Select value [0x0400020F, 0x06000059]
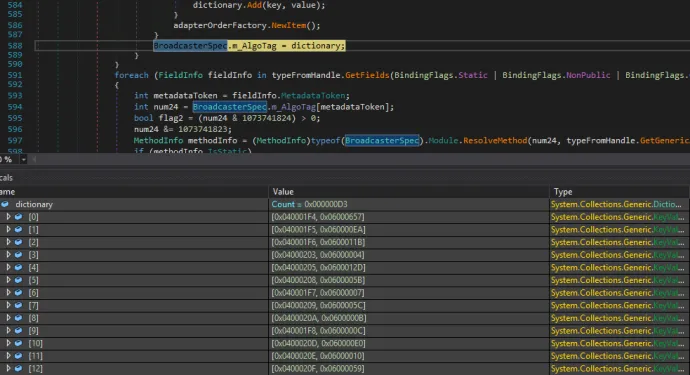The image size is (690, 375). coord(318,368)
